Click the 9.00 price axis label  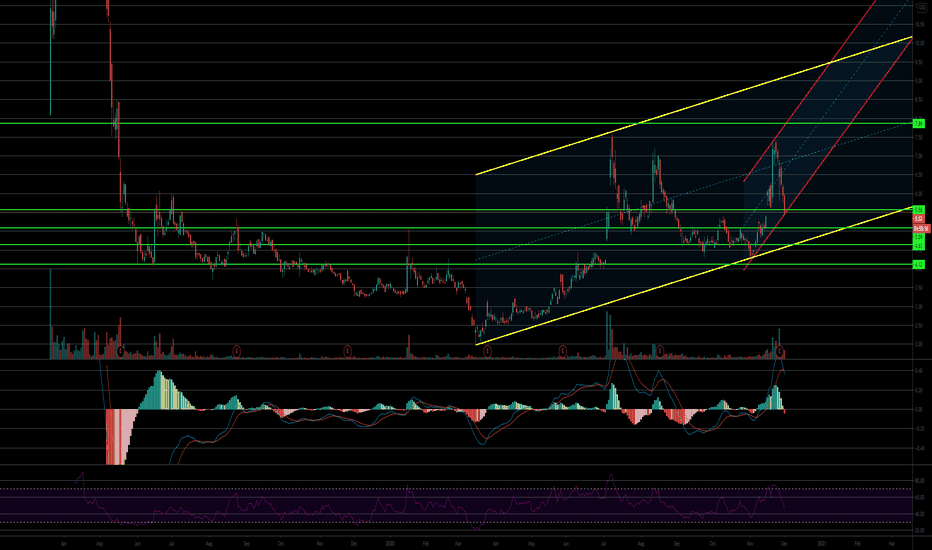[920, 81]
